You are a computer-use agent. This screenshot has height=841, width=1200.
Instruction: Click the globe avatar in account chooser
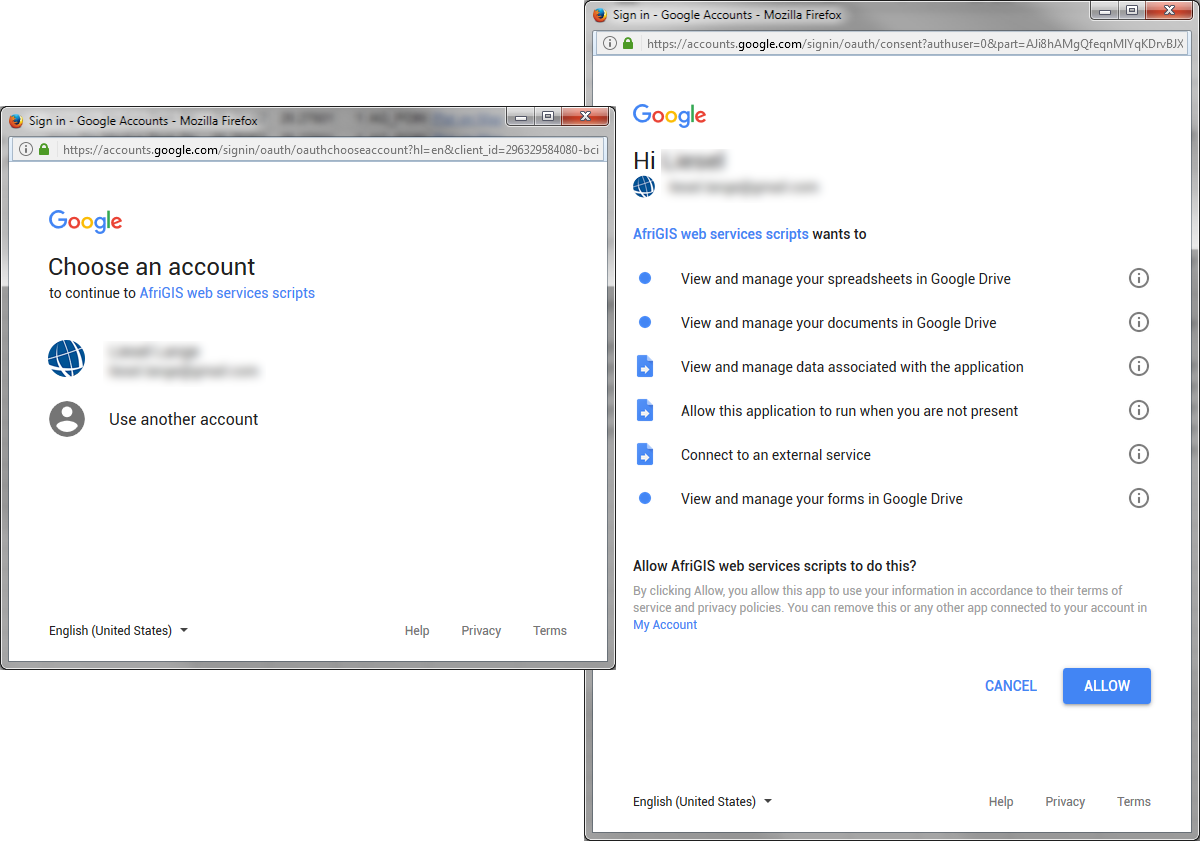(x=67, y=359)
